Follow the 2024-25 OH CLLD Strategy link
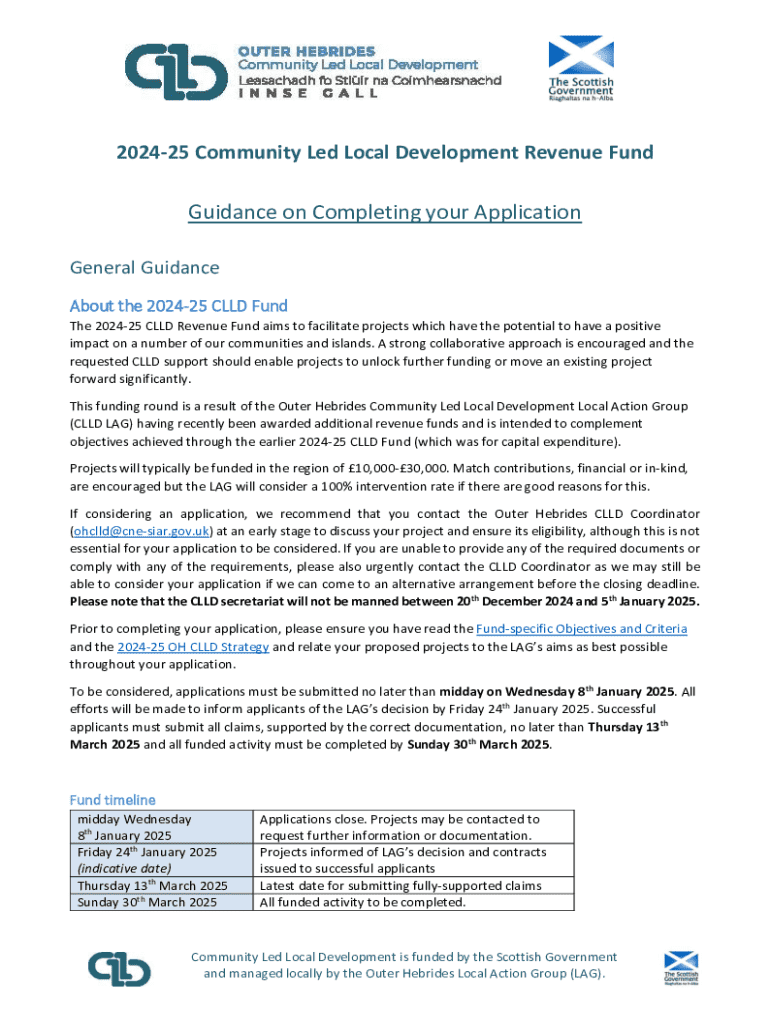Image resolution: width=770 pixels, height=1024 pixels. (x=193, y=646)
